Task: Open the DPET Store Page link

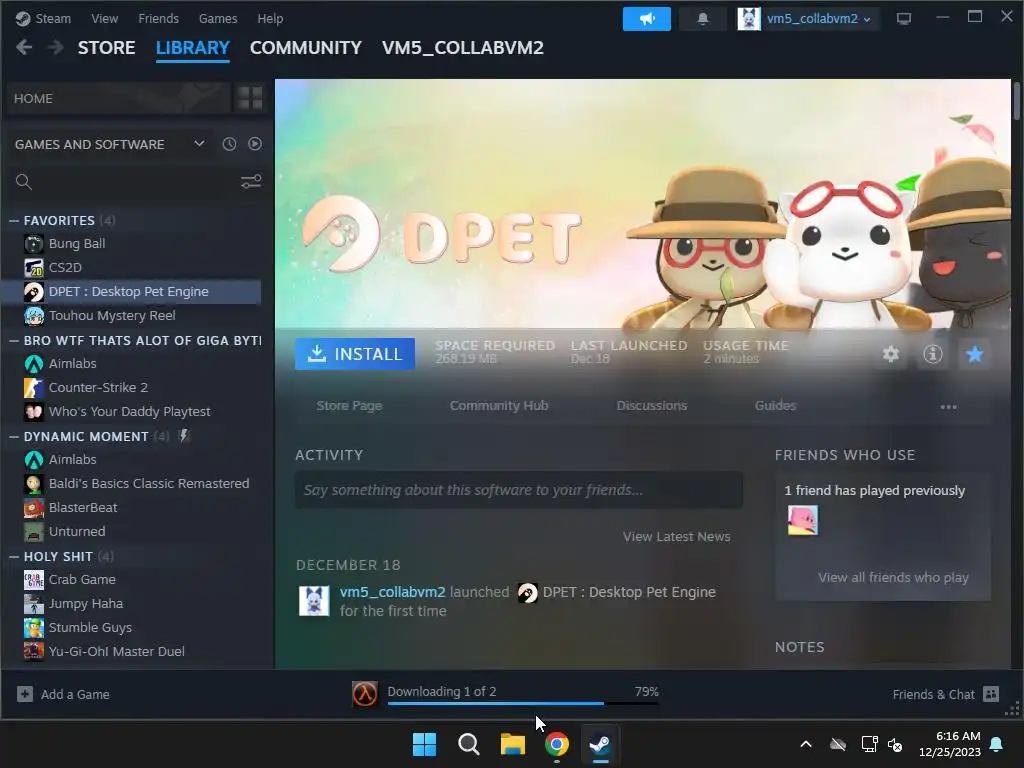Action: (x=349, y=406)
